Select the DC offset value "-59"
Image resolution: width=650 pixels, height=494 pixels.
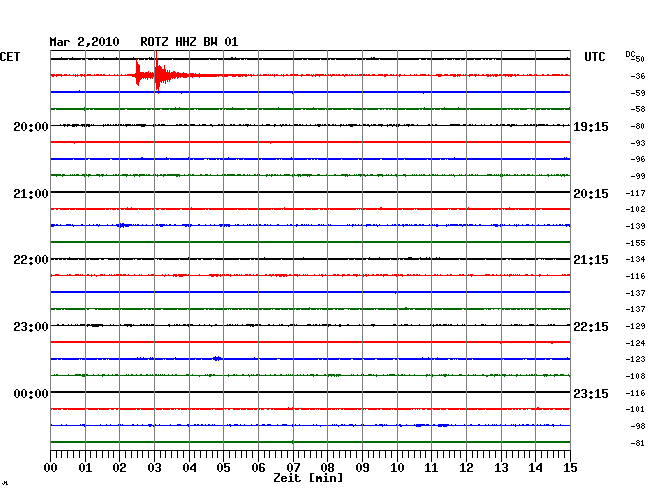638,93
